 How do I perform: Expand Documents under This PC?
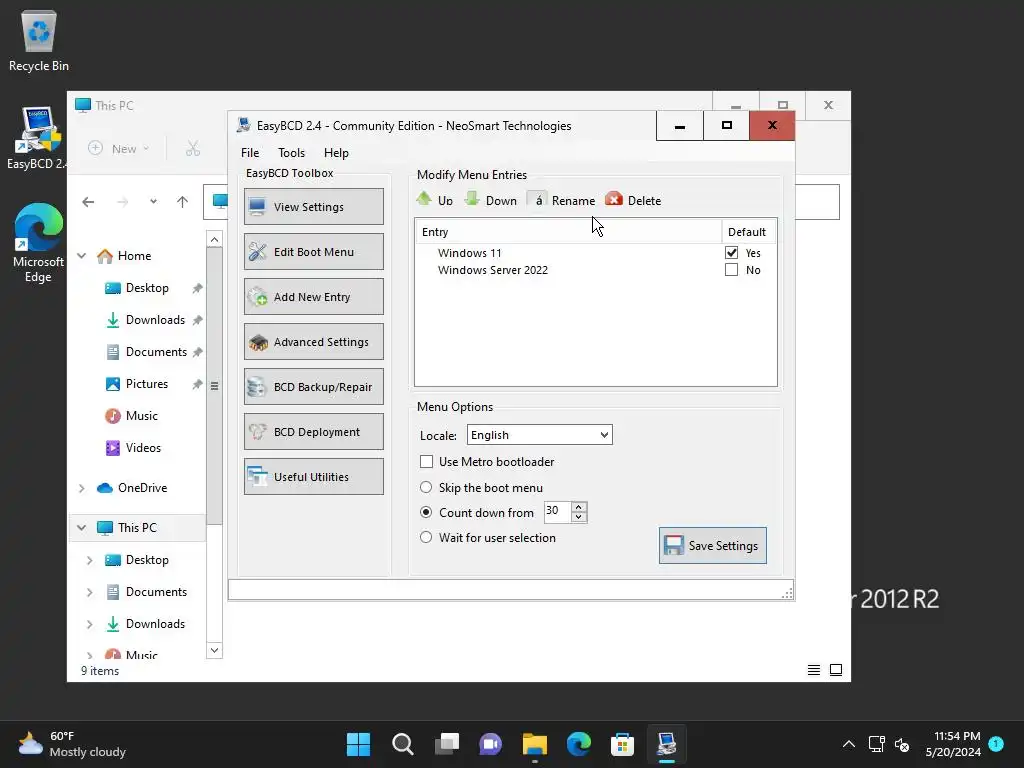89,592
